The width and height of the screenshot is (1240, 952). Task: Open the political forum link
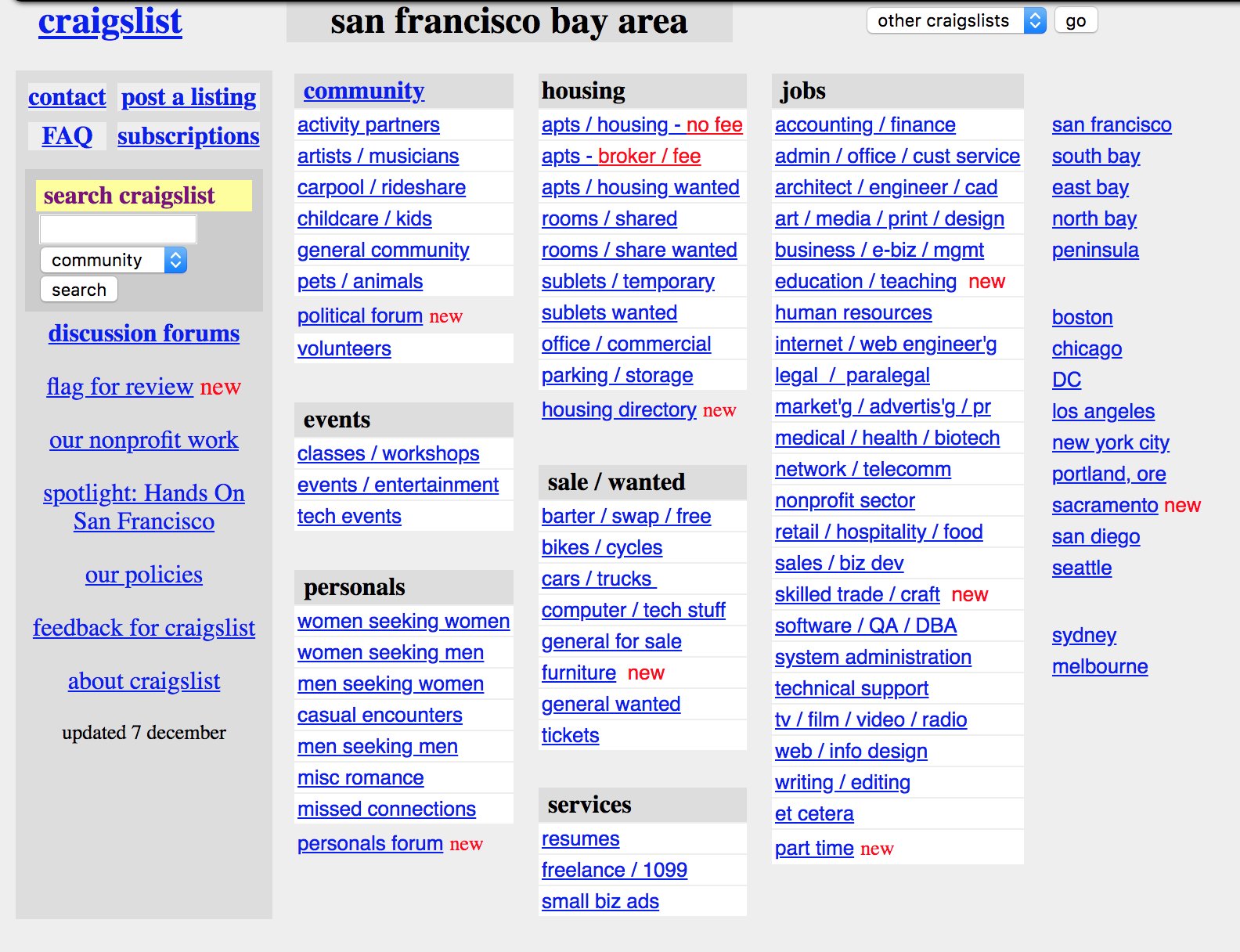pos(360,316)
